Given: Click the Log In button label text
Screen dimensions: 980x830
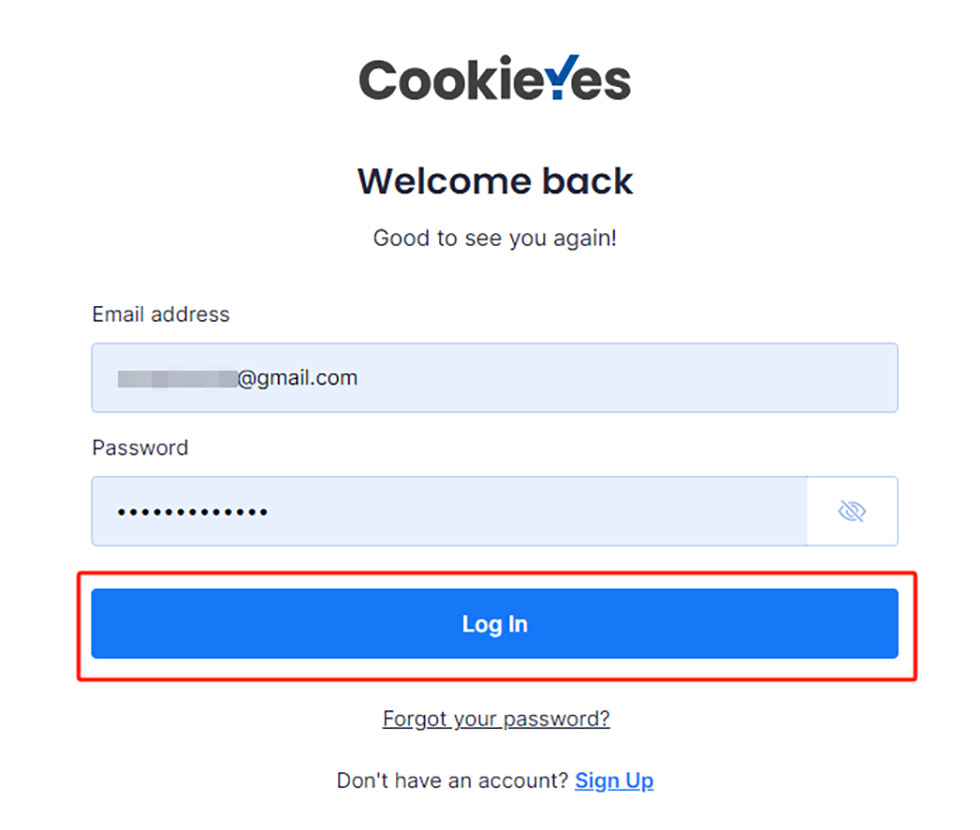Looking at the screenshot, I should [x=494, y=624].
